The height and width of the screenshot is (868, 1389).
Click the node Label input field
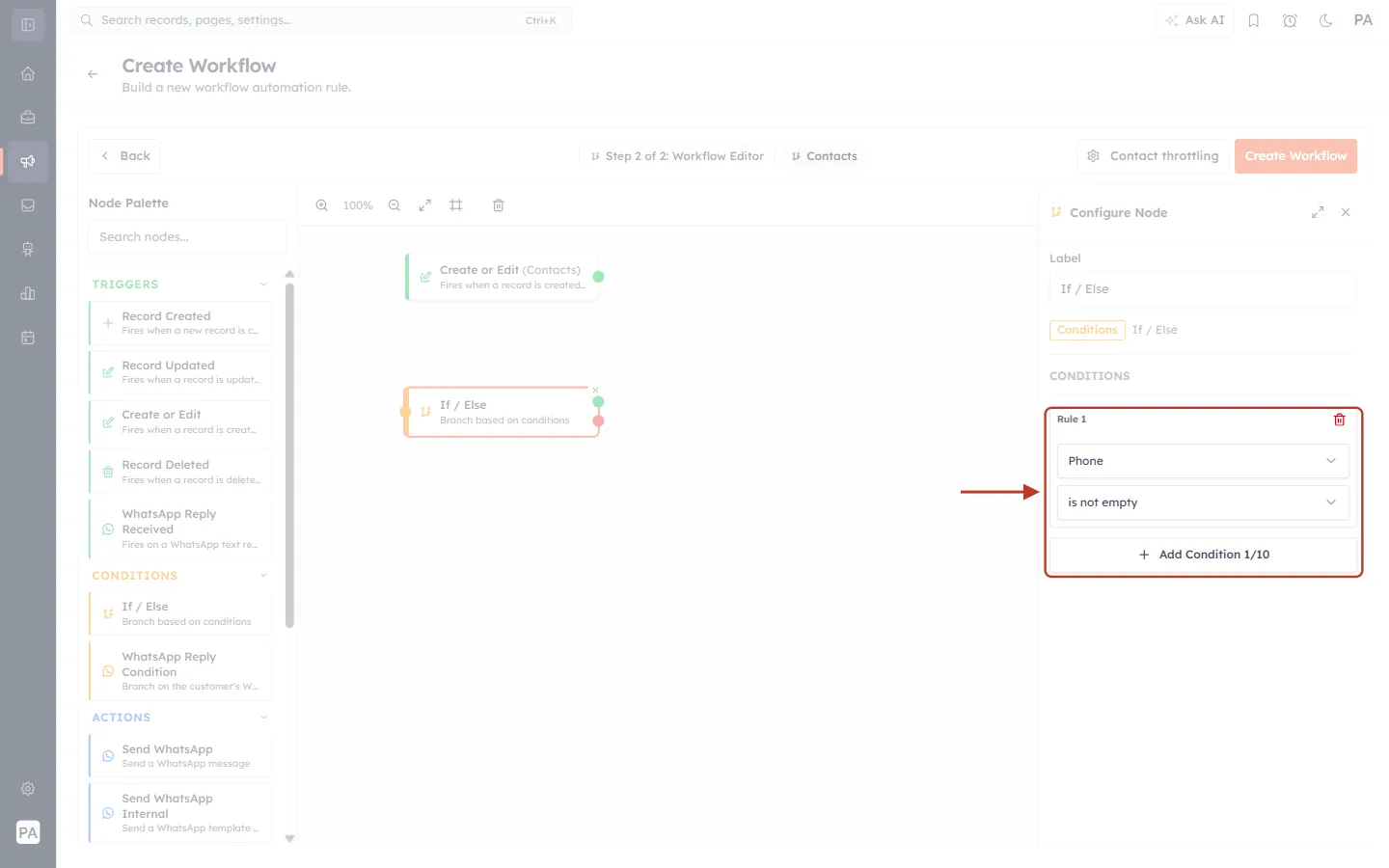tap(1203, 289)
